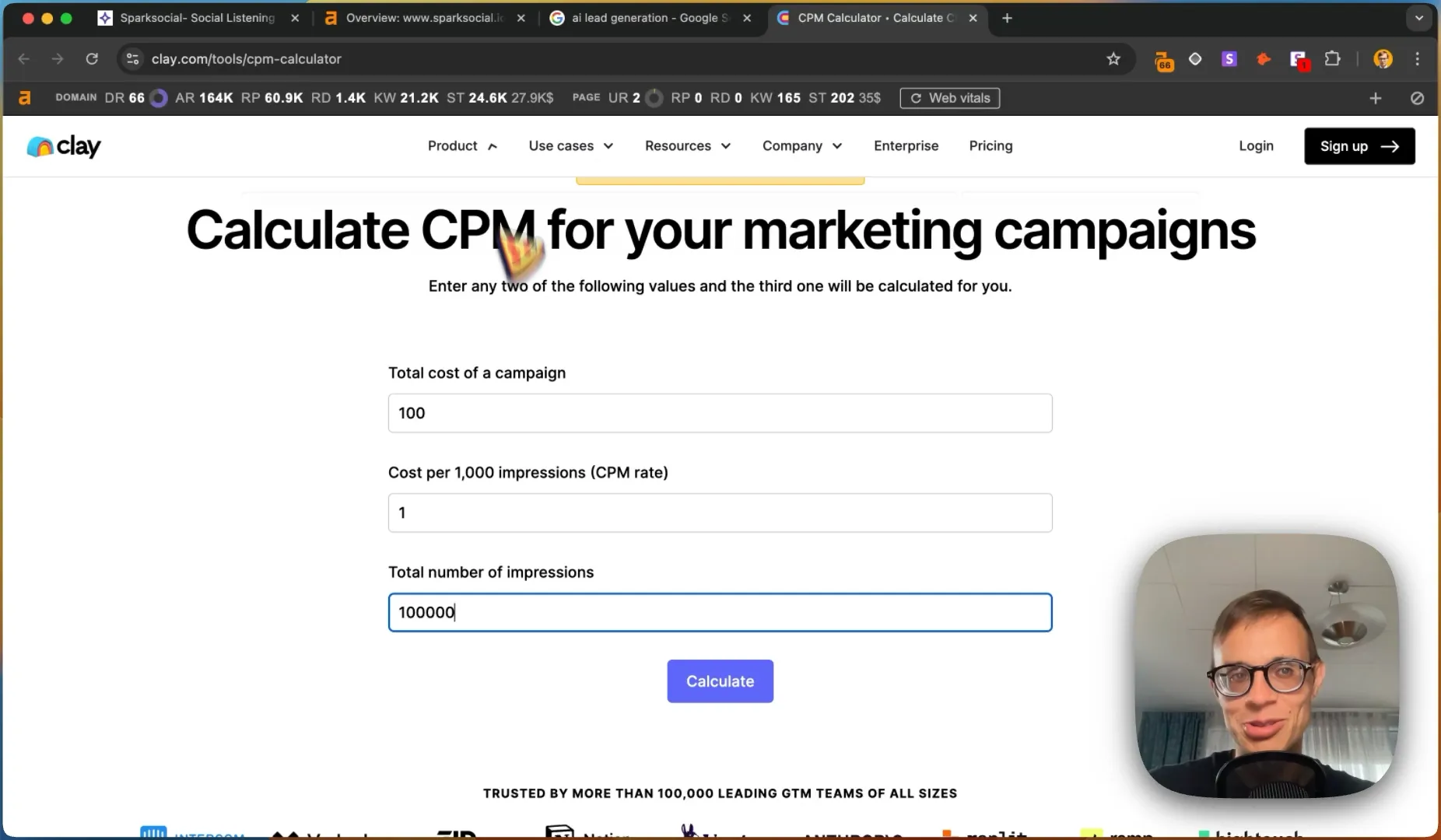The height and width of the screenshot is (840, 1441).
Task: Click the Ahrefs toolbar disable circle icon
Action: [x=1417, y=98]
